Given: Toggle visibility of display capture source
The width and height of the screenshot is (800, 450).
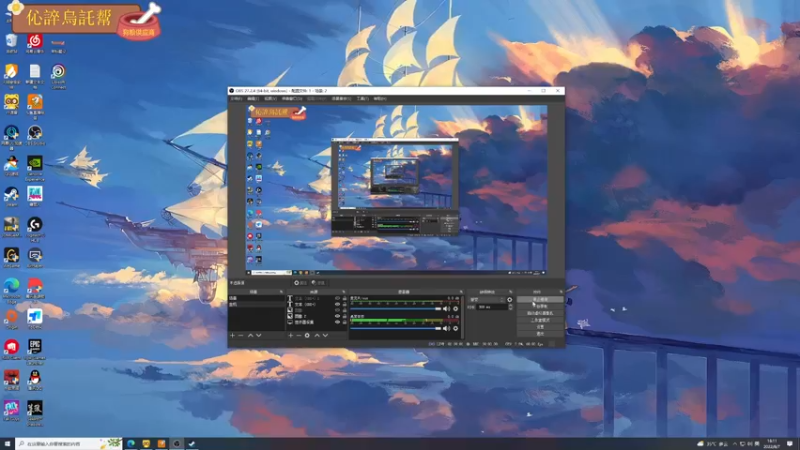Looking at the screenshot, I should tap(338, 322).
